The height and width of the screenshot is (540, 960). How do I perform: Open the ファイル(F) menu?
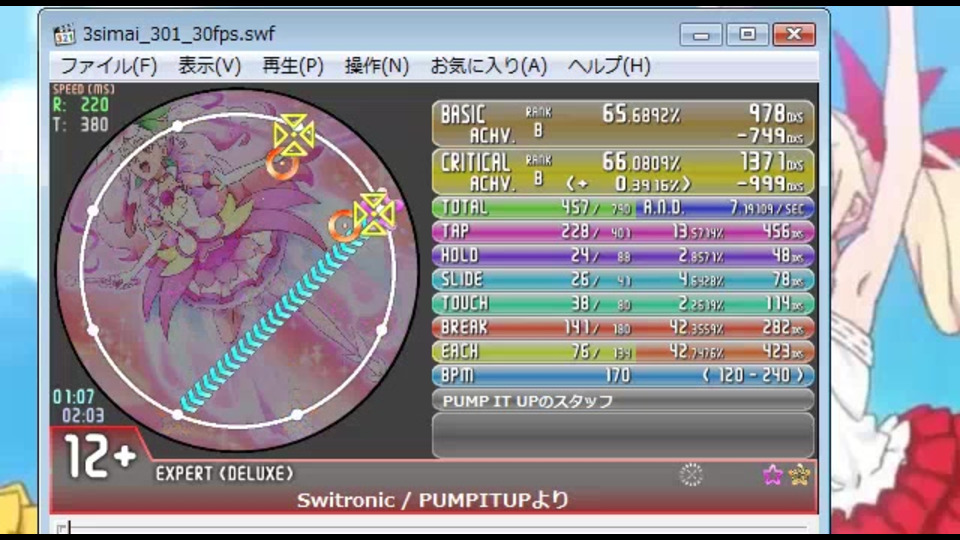[108, 66]
